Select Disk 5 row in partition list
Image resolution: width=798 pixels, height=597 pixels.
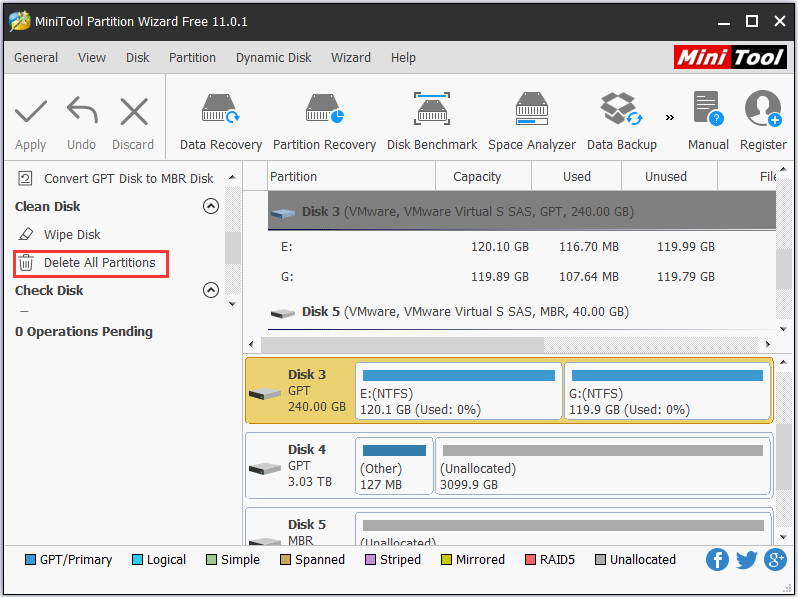coord(522,311)
